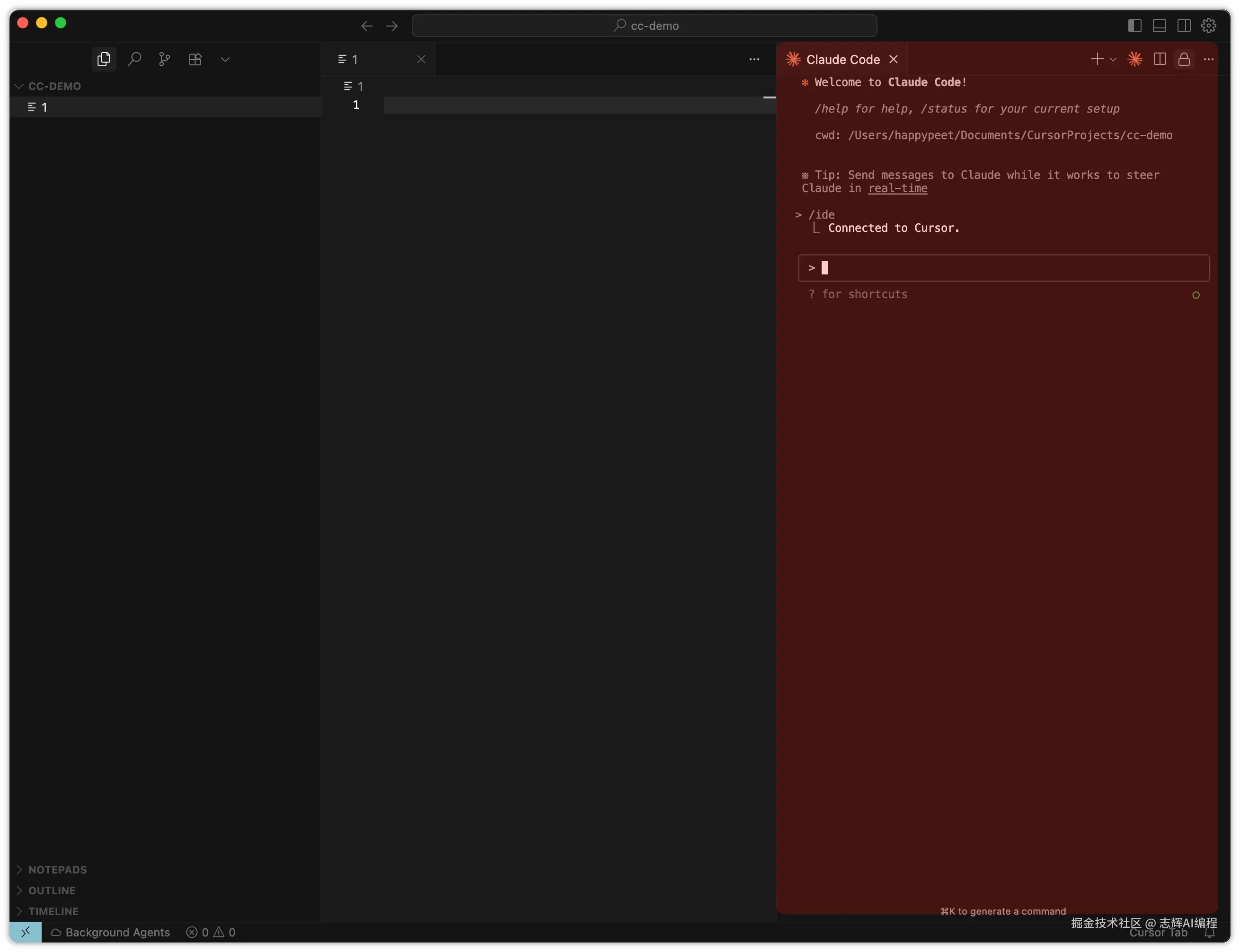Open the remote window indicator
This screenshot has width=1240, height=952.
[26, 932]
